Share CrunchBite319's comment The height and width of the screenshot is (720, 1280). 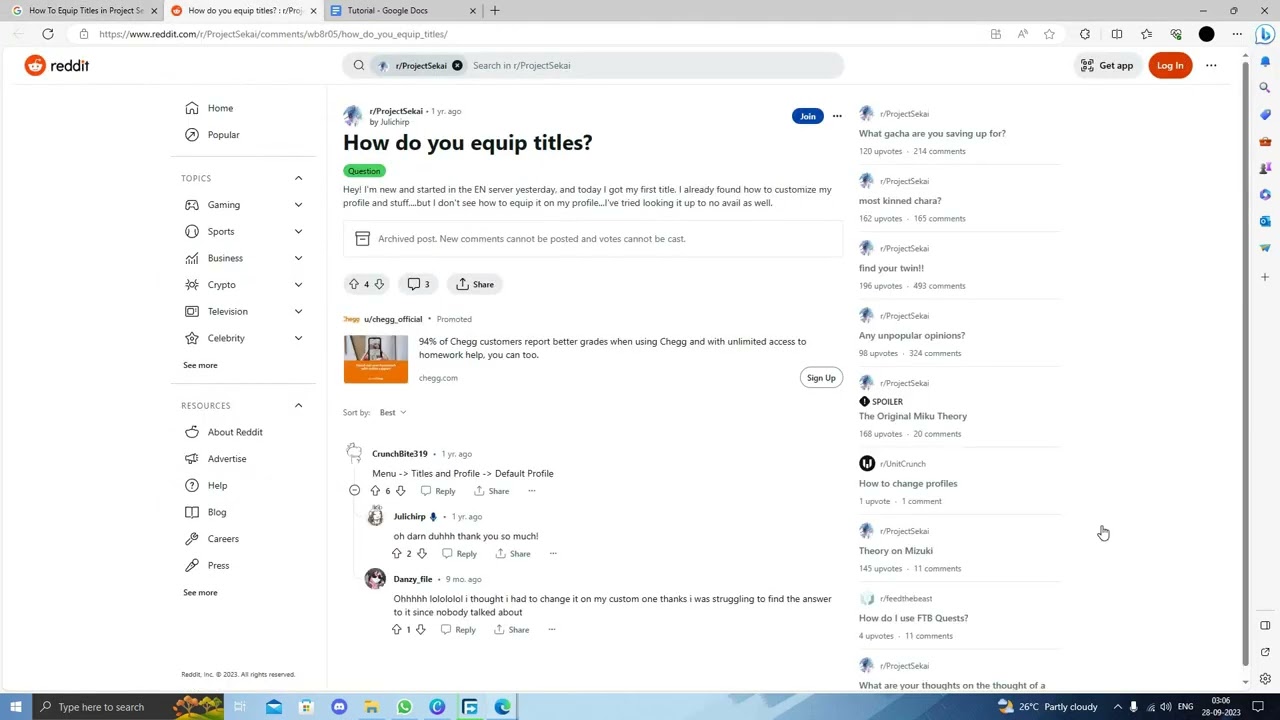[x=491, y=491]
